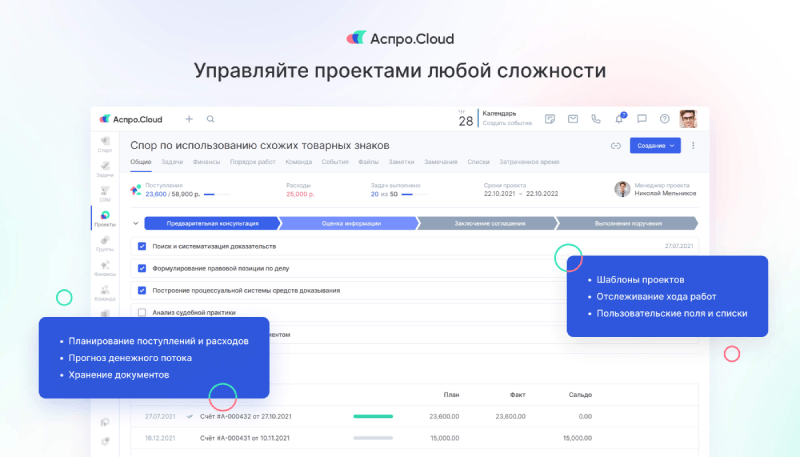The image size is (800, 457).
Task: Open the help question mark icon
Action: point(664,119)
